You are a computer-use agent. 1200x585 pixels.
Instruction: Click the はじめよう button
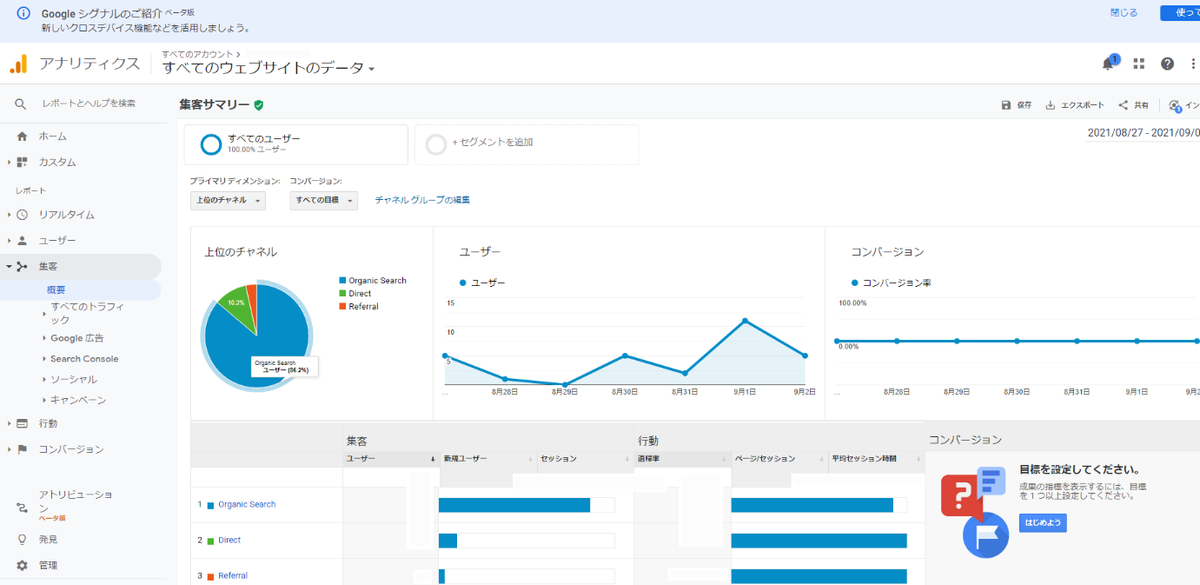point(1042,523)
